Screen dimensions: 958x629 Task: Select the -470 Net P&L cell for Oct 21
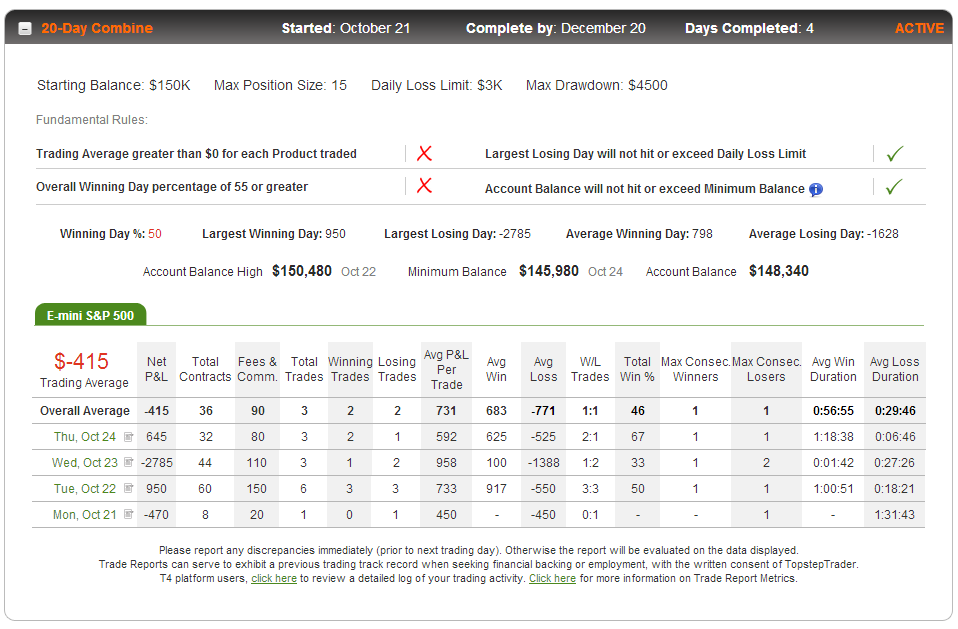point(156,515)
